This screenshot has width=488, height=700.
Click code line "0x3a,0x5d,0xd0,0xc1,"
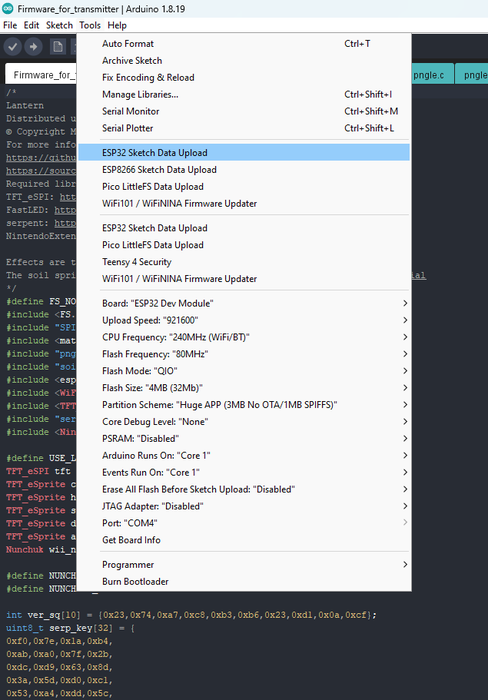click(59, 681)
